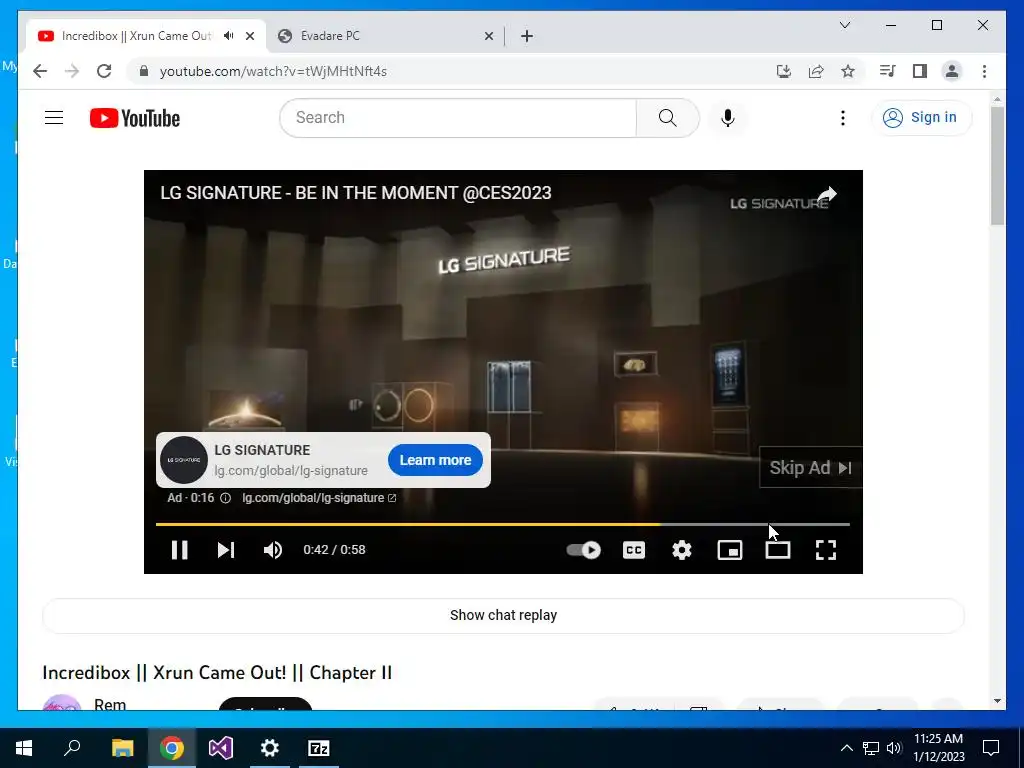Open the tab search chevron
This screenshot has width=1024, height=768.
(x=844, y=25)
